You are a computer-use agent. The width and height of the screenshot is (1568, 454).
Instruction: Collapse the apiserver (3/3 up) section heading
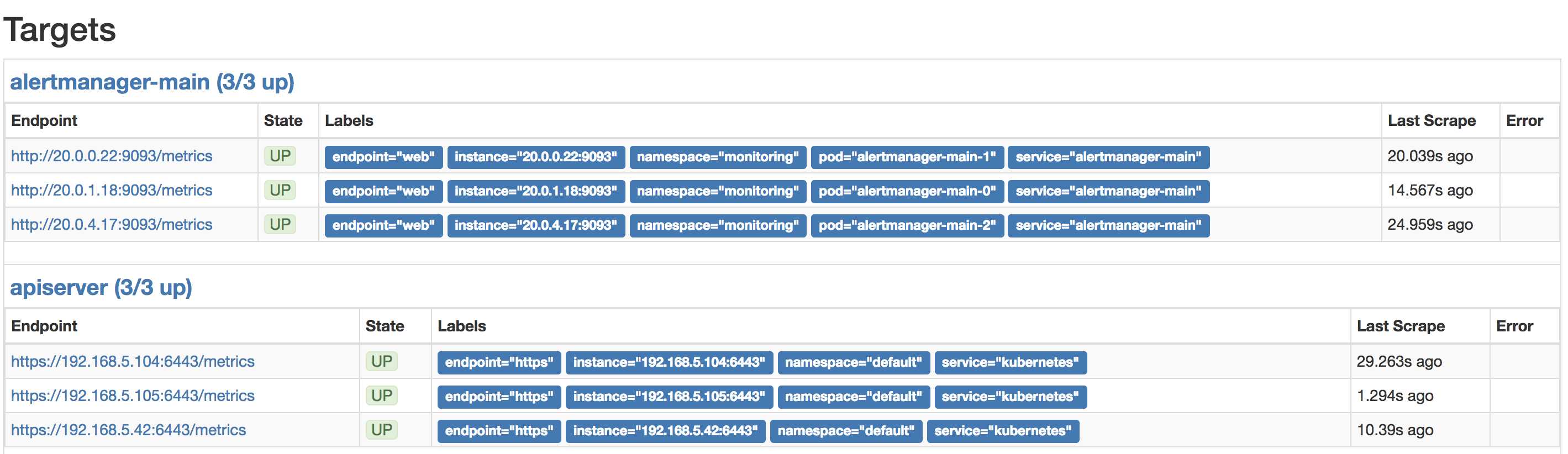[x=101, y=287]
